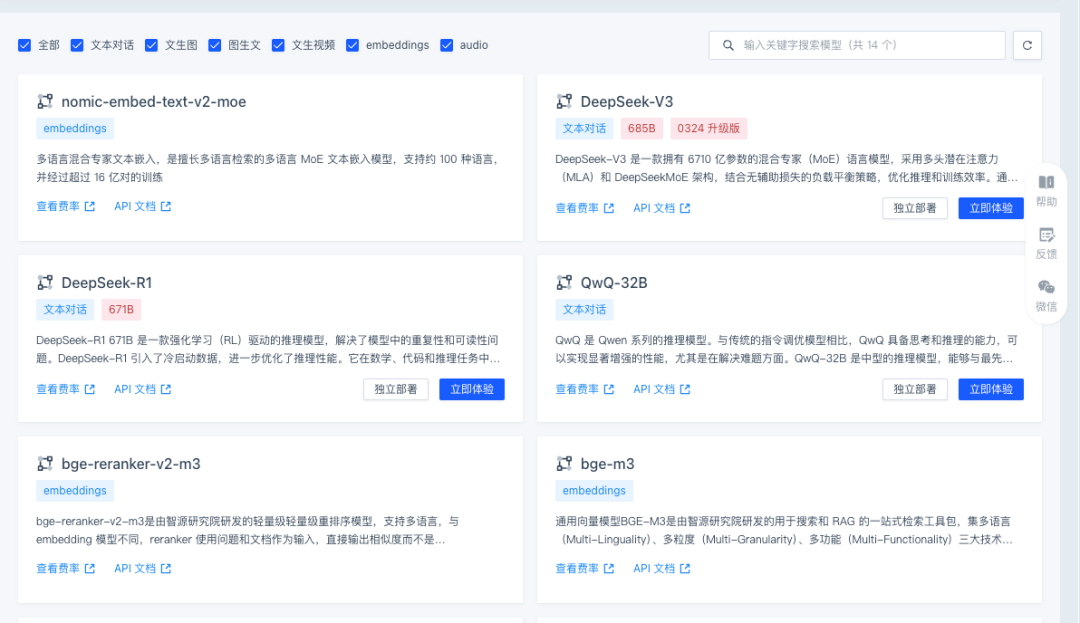
Task: Open API 文档 link for nomic-embed-text-v2-moe
Action: coord(143,207)
